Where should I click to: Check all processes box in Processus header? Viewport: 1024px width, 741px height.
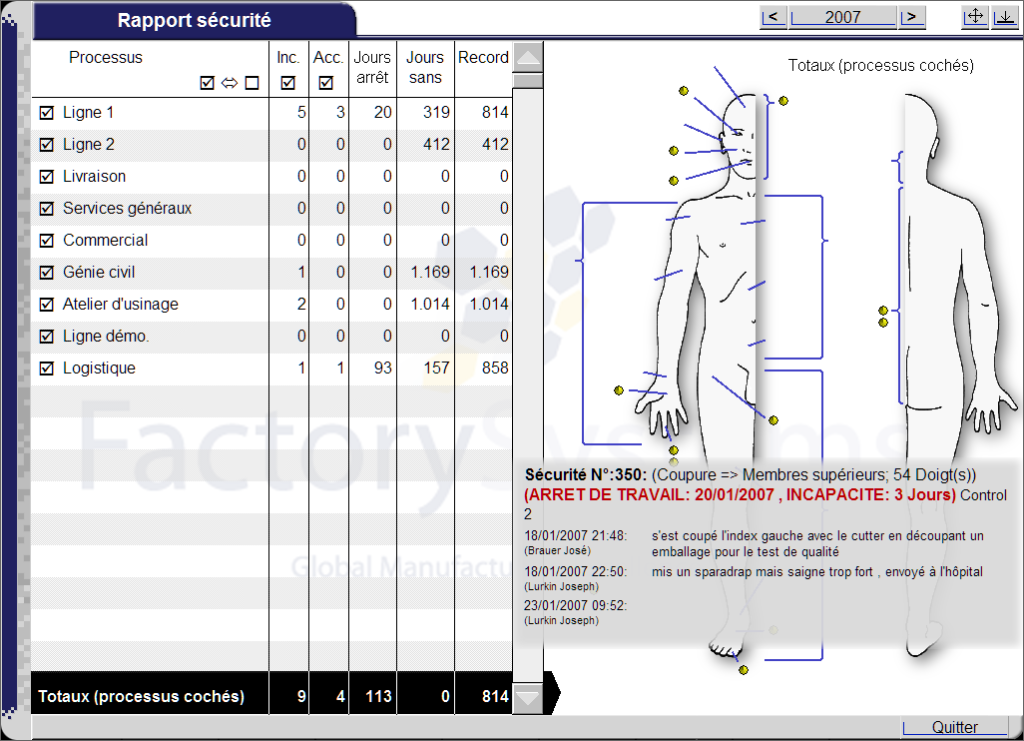point(207,83)
